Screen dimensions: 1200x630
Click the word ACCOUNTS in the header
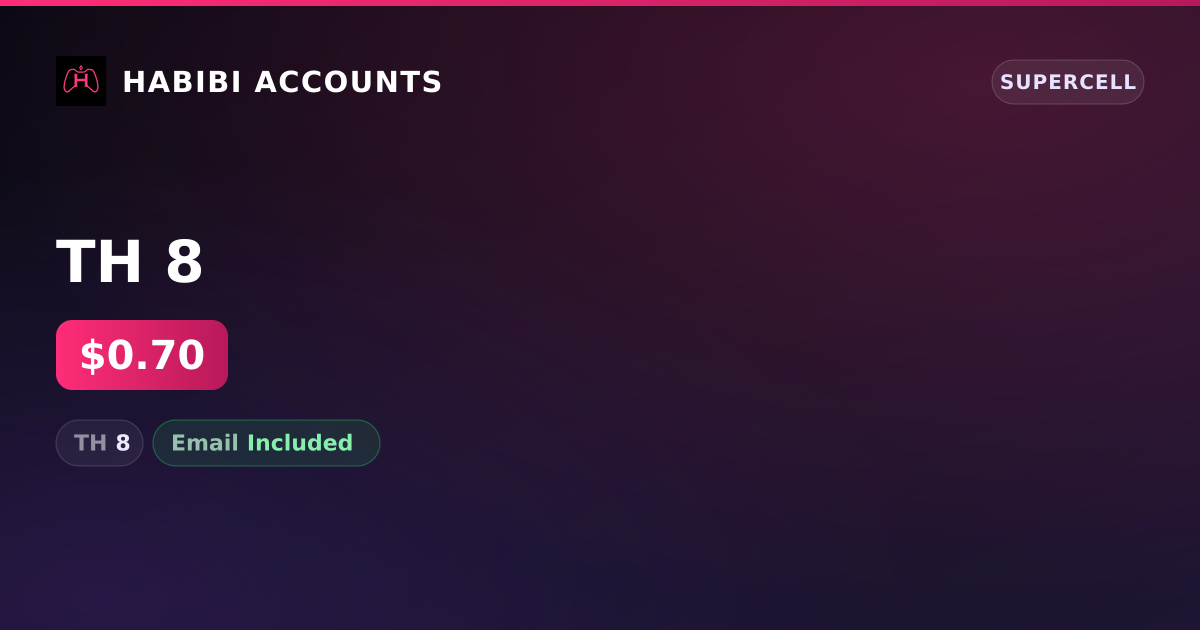348,82
